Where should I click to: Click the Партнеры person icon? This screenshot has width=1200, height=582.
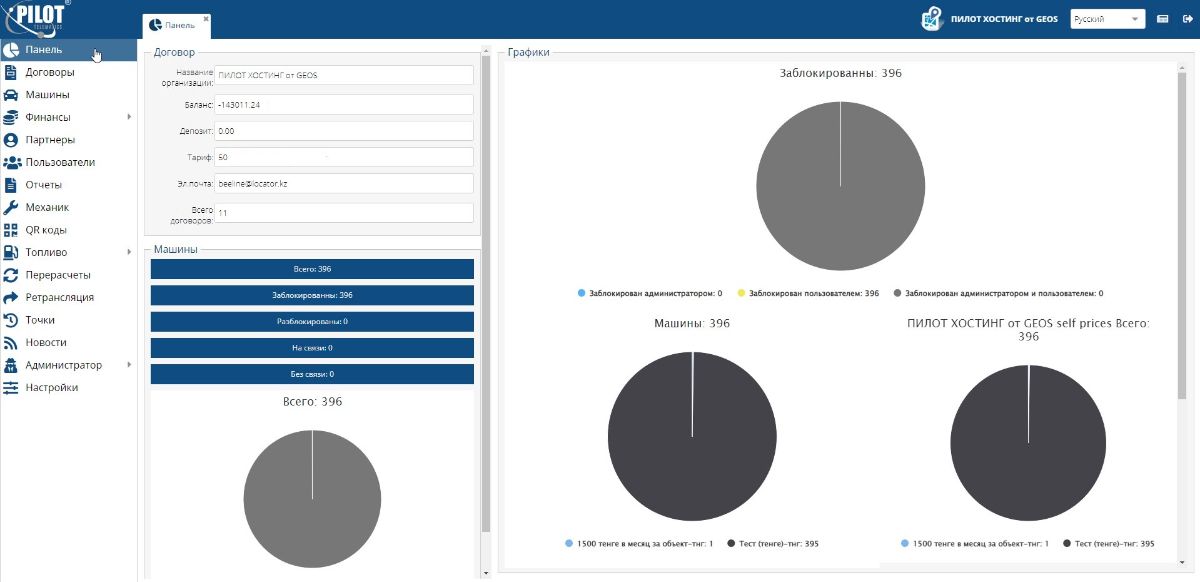[11, 140]
